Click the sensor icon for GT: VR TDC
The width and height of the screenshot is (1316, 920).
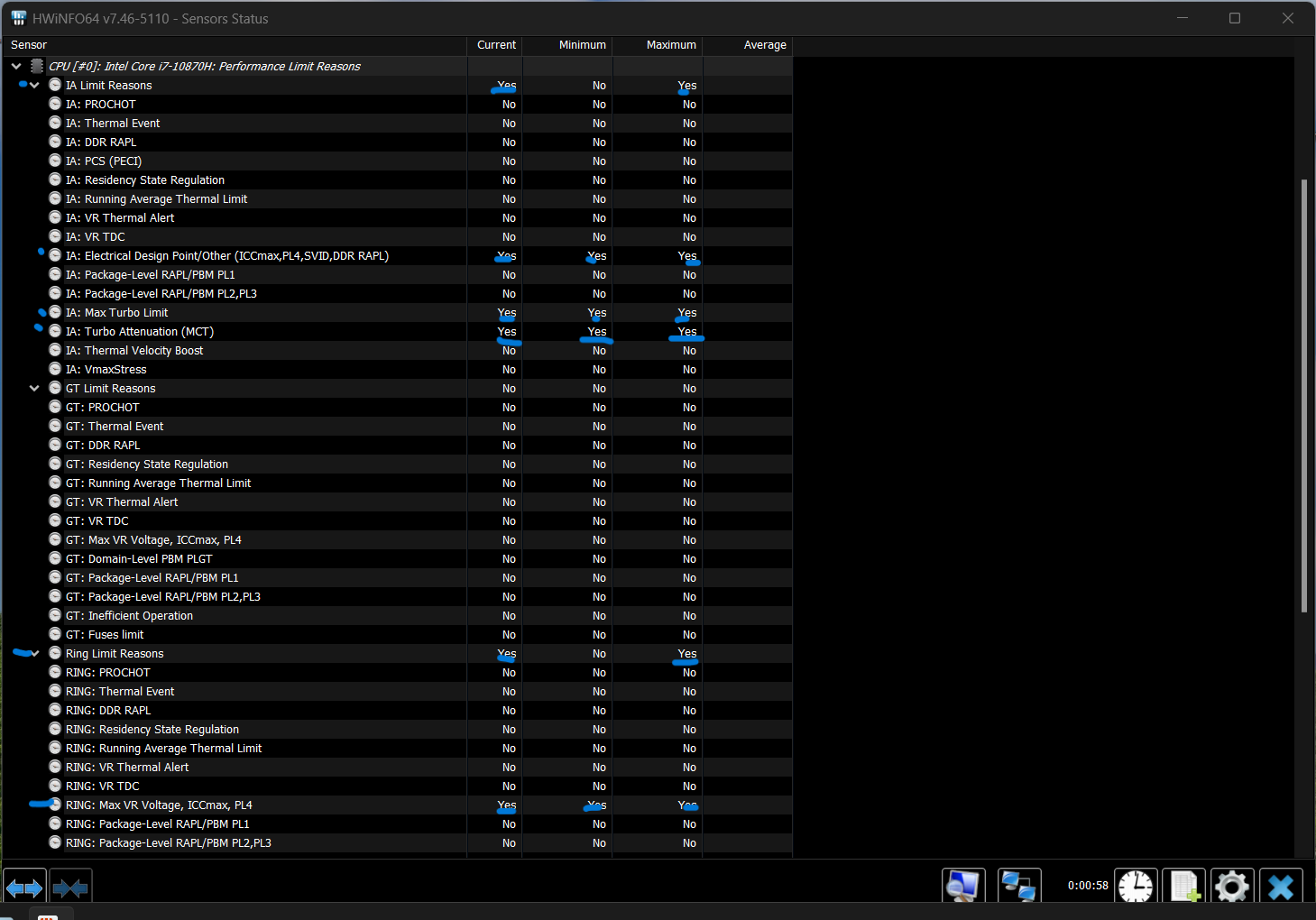coord(55,520)
